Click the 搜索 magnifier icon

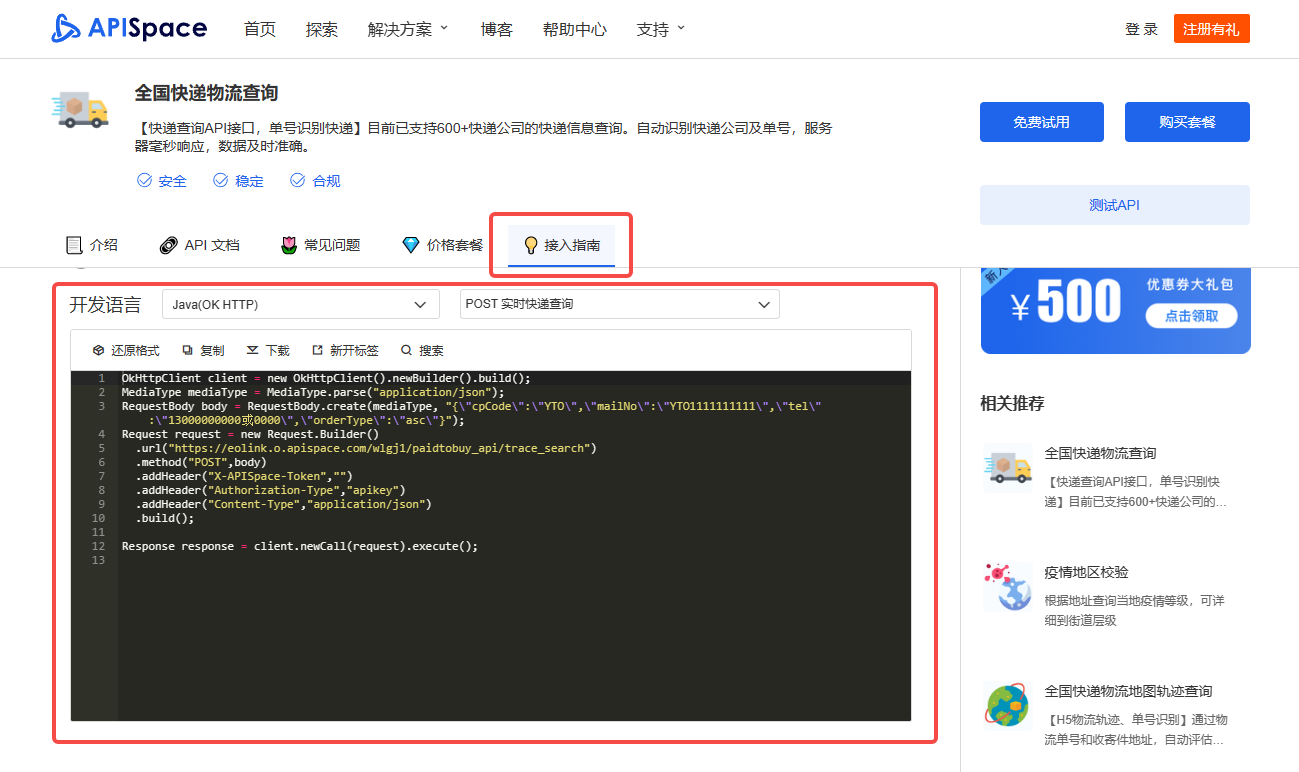point(406,351)
